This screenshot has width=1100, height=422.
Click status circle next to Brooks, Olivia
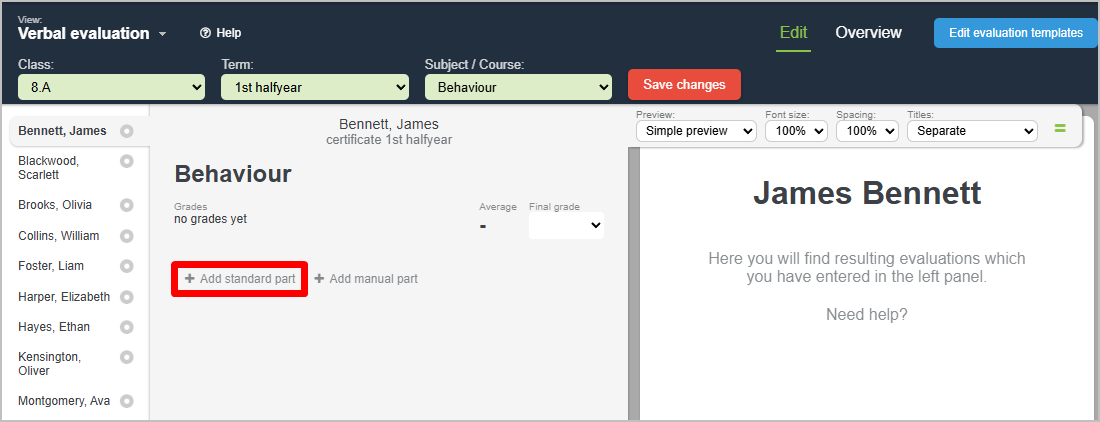coord(127,205)
